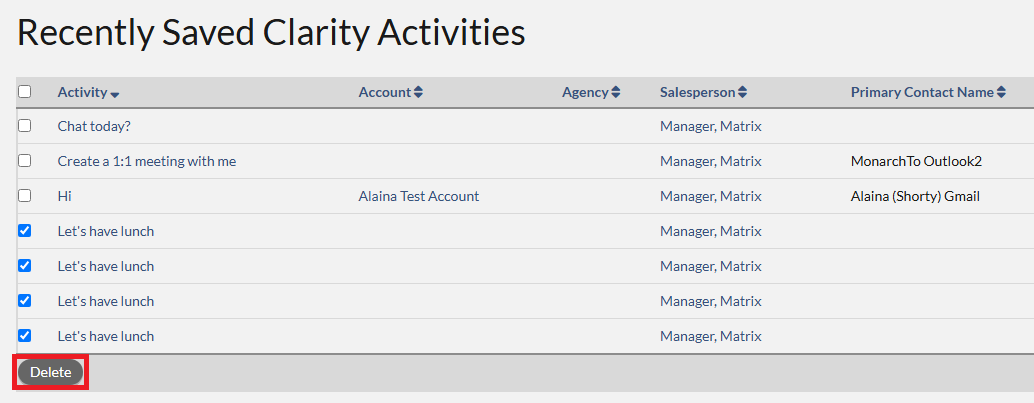Click the Activity column header
Viewport: 1034px width, 403px height.
click(x=82, y=92)
